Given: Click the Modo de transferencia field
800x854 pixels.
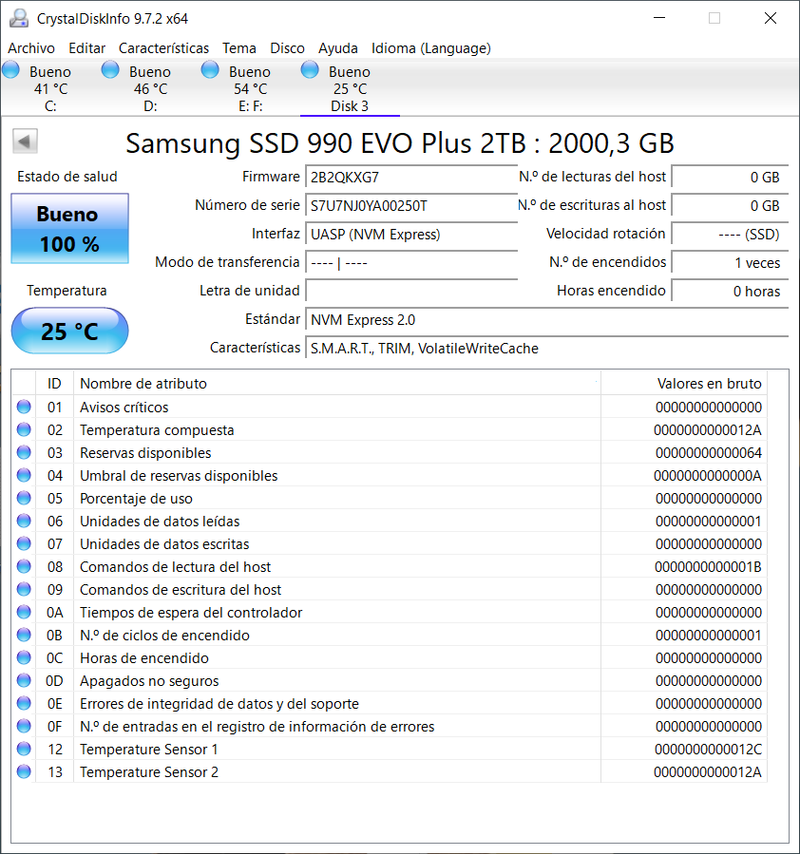Looking at the screenshot, I should coord(411,263).
